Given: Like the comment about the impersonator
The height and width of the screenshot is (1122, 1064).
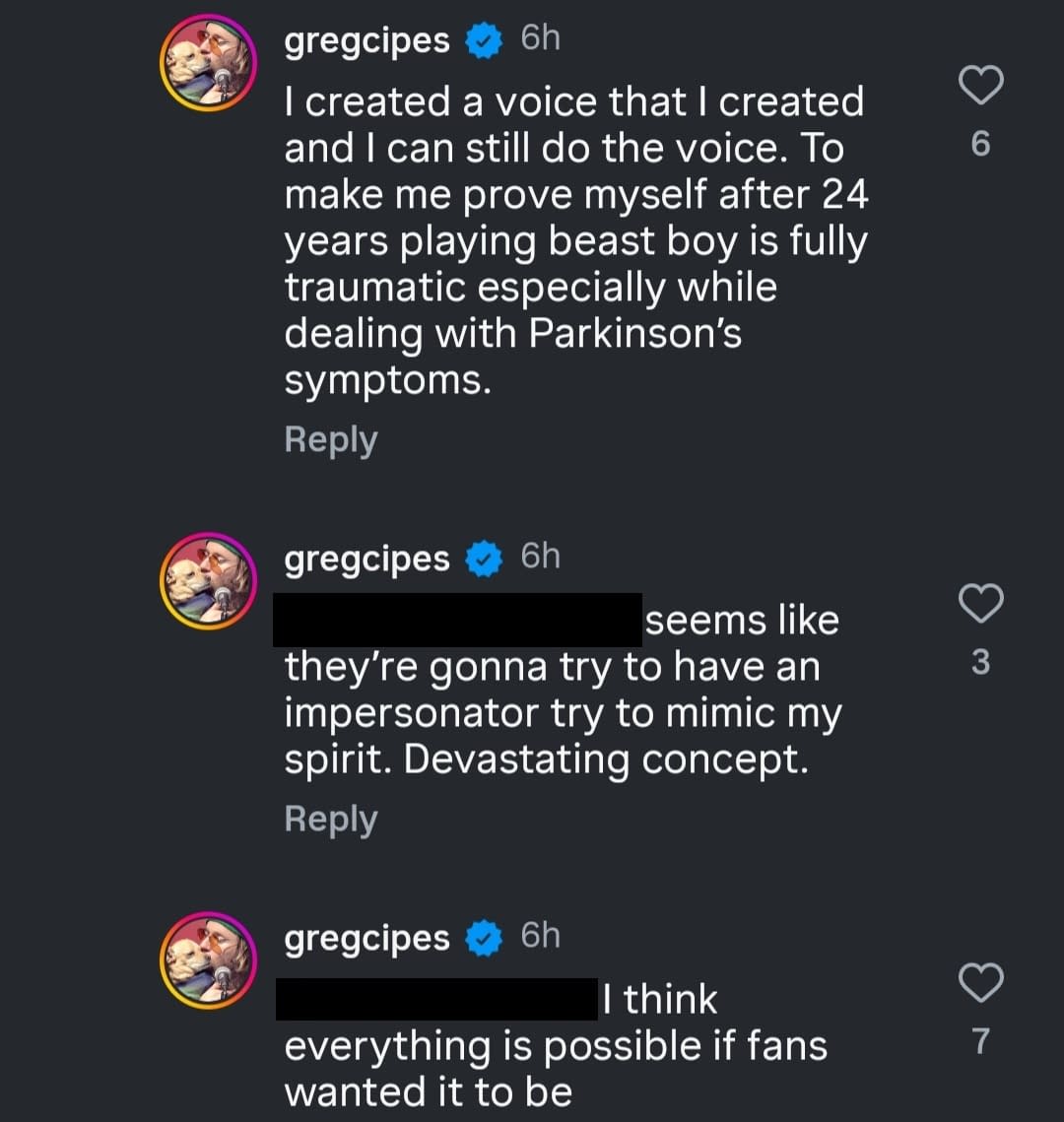Looking at the screenshot, I should (981, 604).
